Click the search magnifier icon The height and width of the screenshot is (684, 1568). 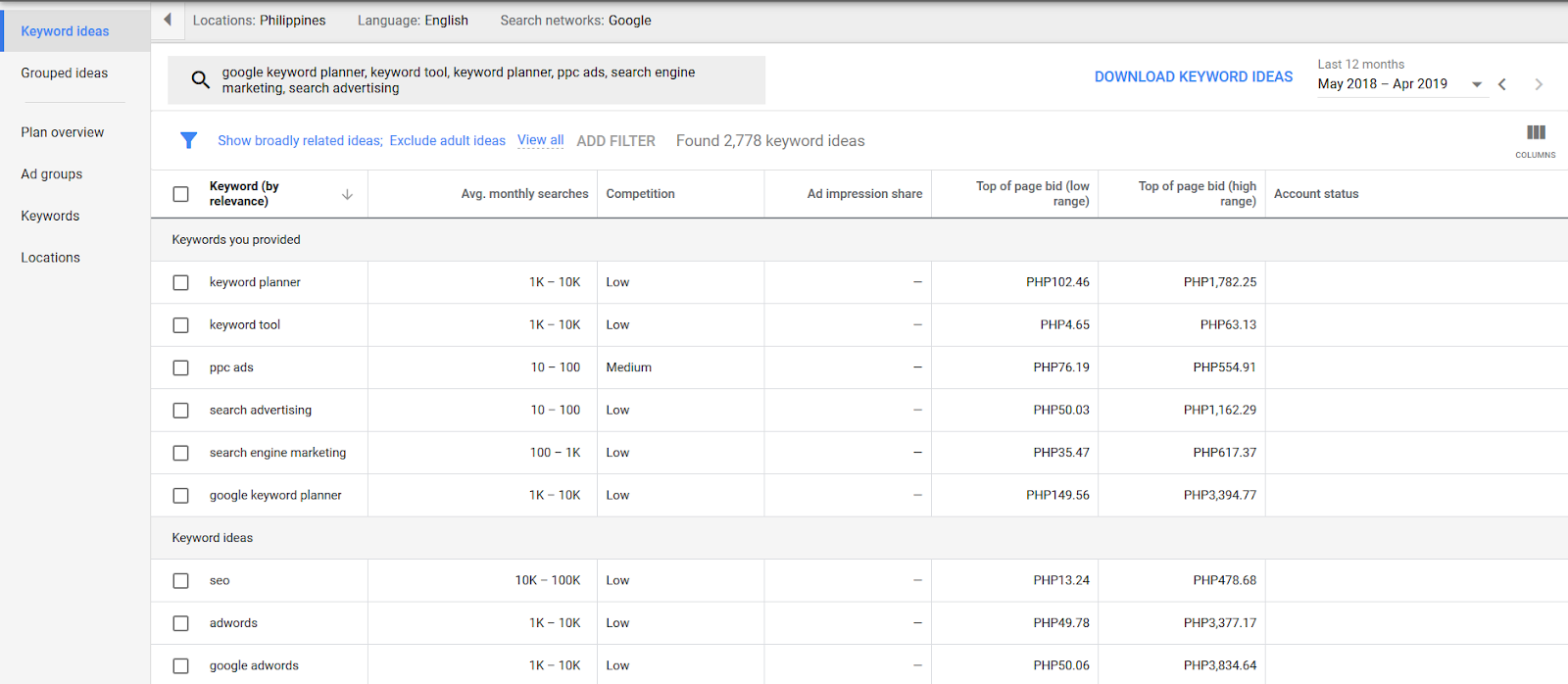click(x=200, y=79)
